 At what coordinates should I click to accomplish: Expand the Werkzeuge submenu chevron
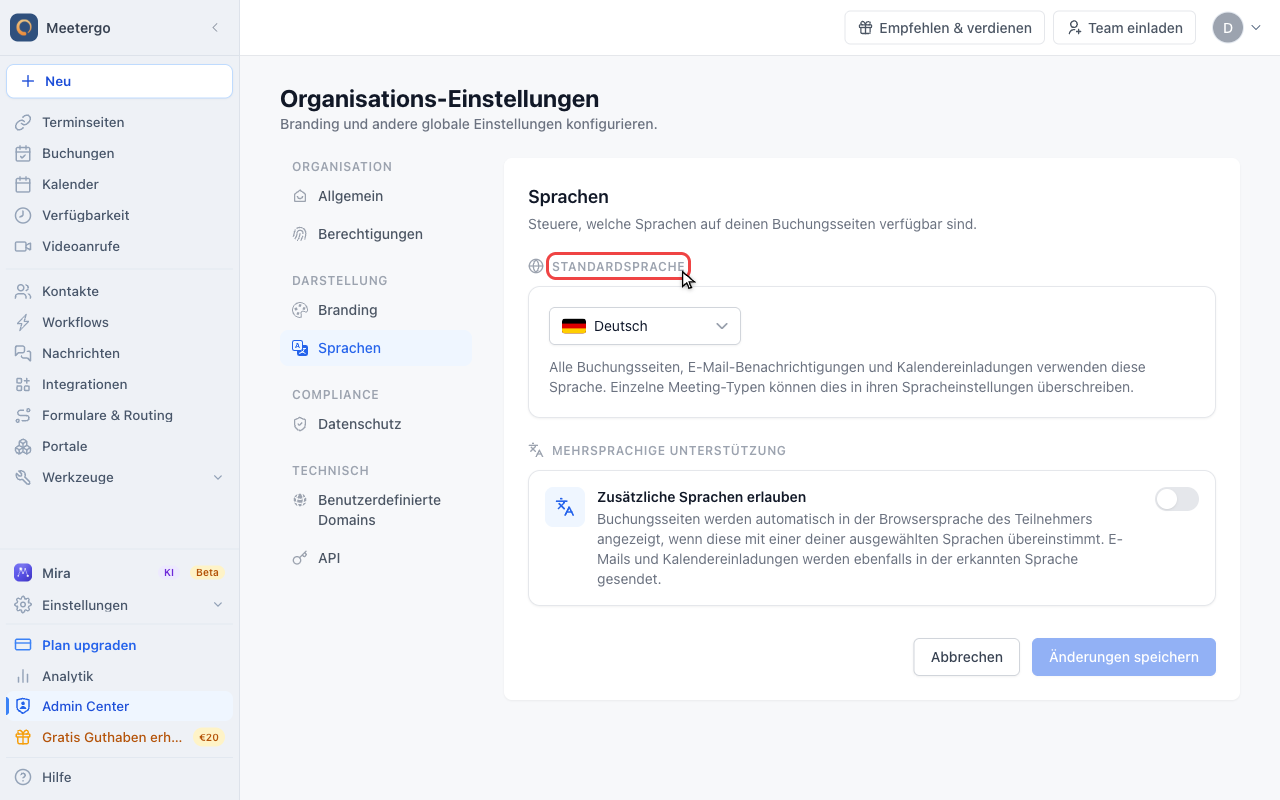[x=218, y=477]
